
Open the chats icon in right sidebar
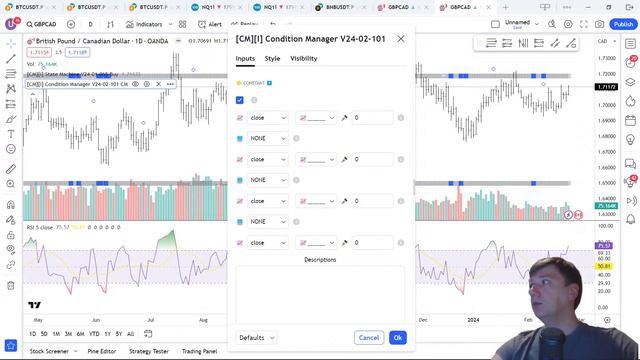point(631,164)
